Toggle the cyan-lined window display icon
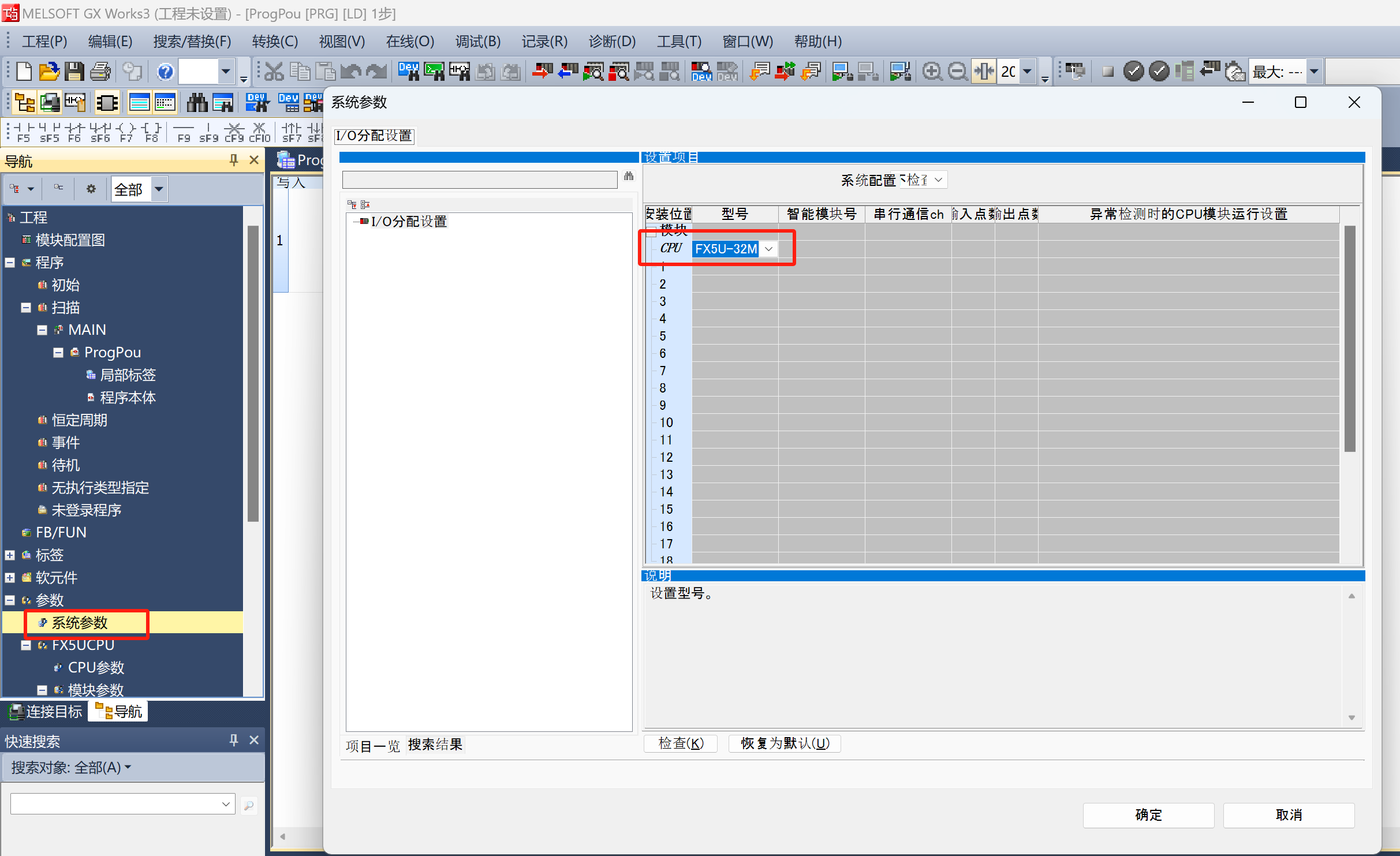1400x856 pixels. 139,103
